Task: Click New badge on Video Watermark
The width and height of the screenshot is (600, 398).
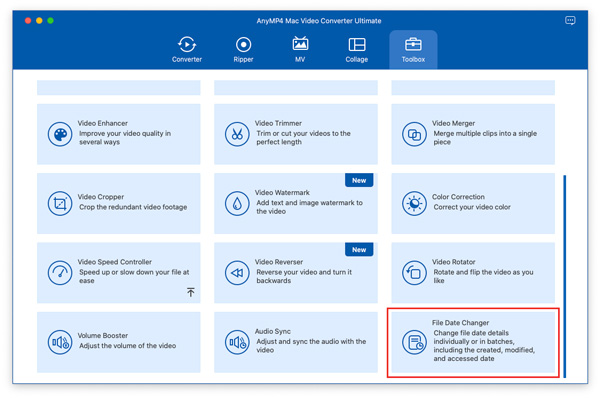Action: pos(359,180)
